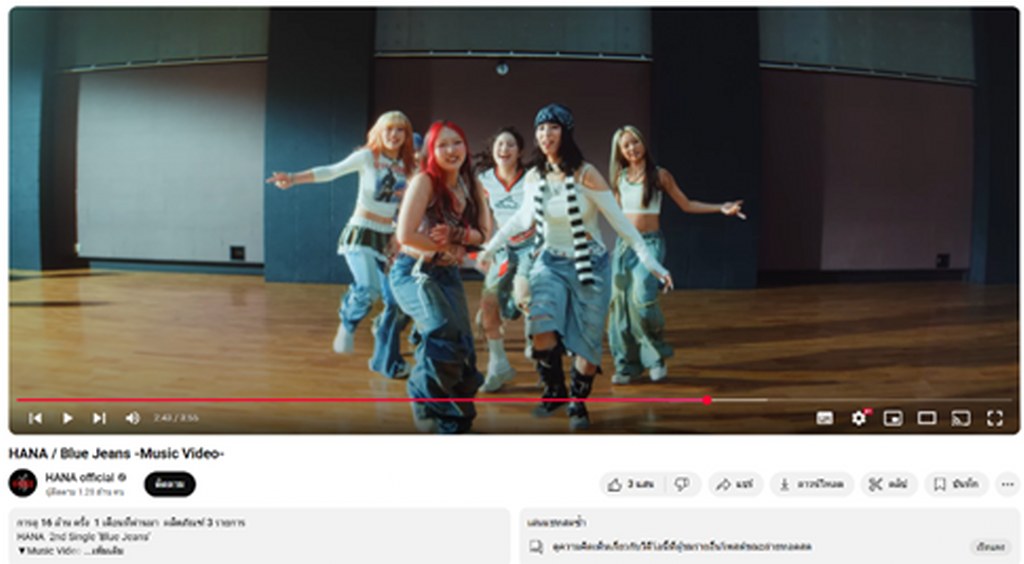Click '2nd Single Blue Jeans' description text

99,537
